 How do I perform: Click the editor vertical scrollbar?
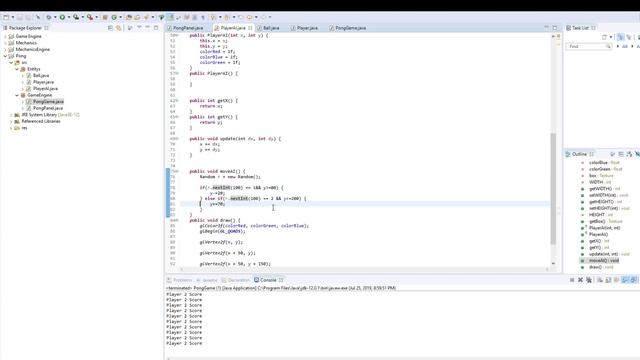tap(553, 188)
